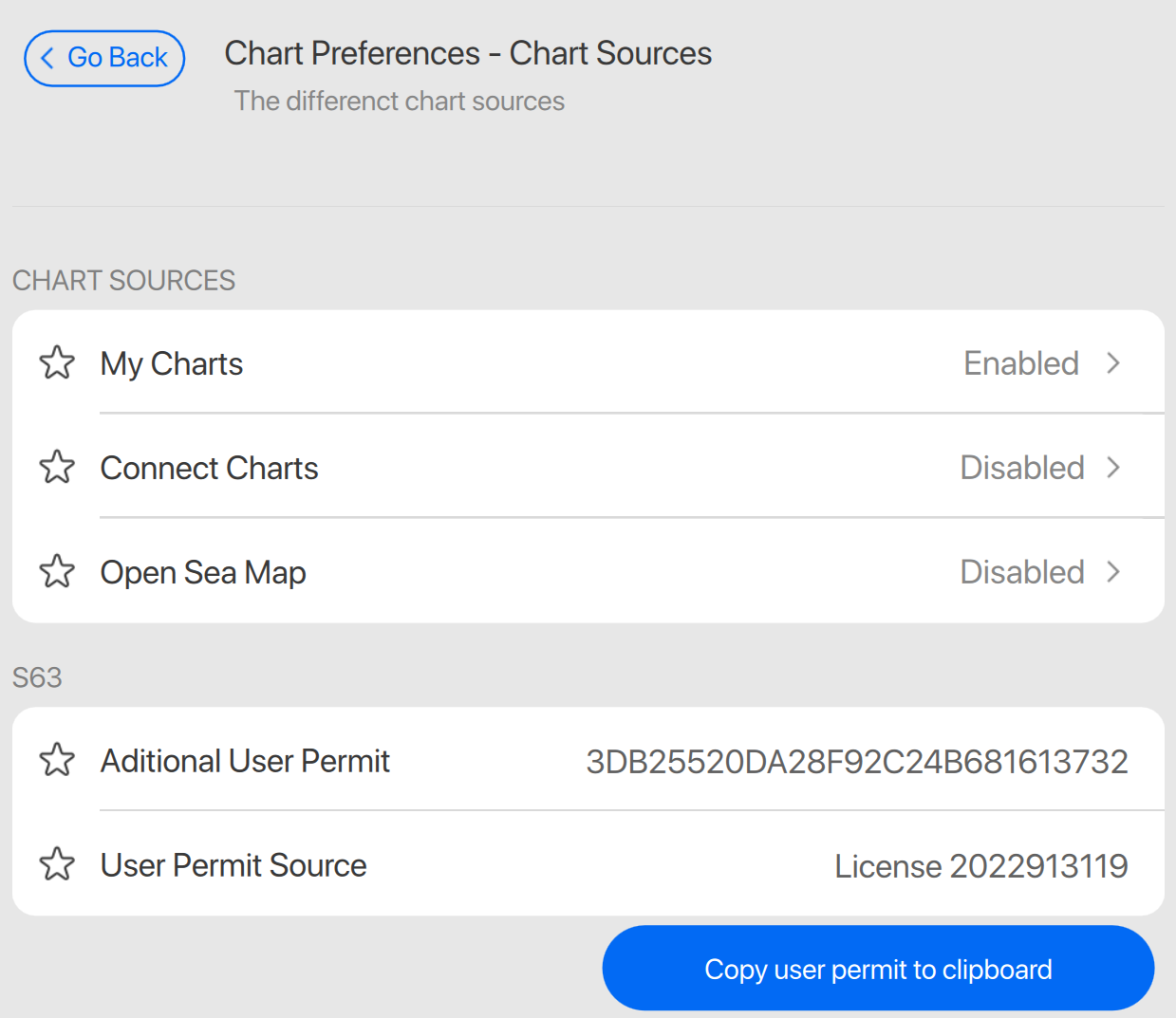Open the My Charts source entry
The height and width of the screenshot is (1018, 1176).
tap(172, 364)
